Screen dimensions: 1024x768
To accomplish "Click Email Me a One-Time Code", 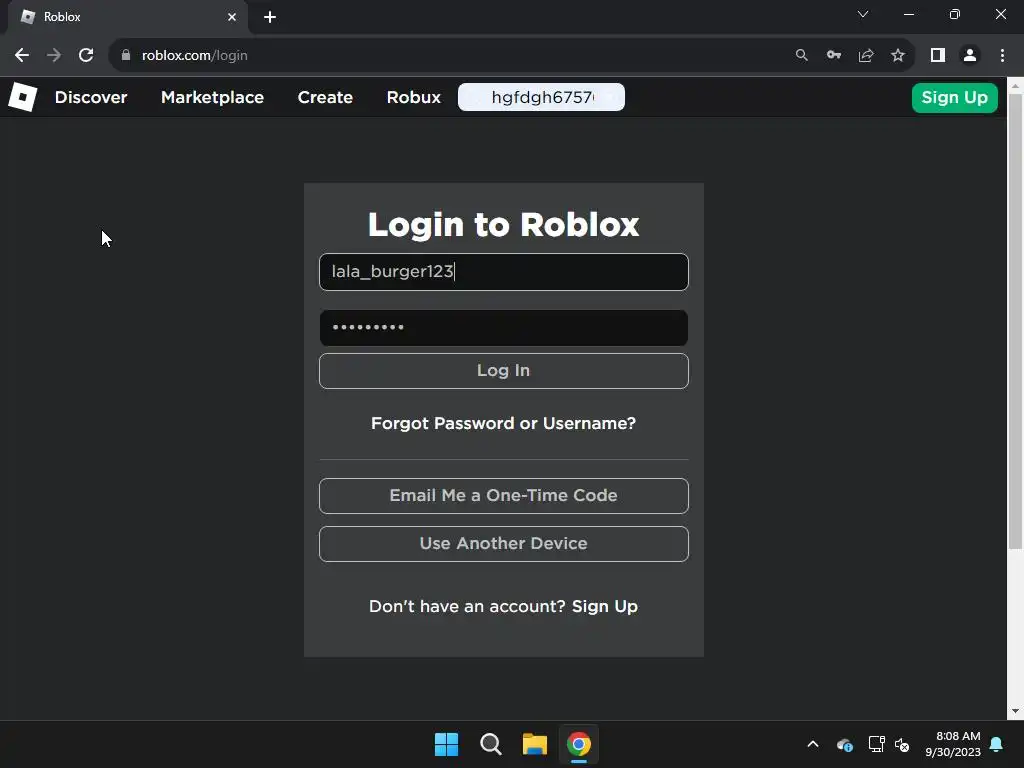I will 504,496.
